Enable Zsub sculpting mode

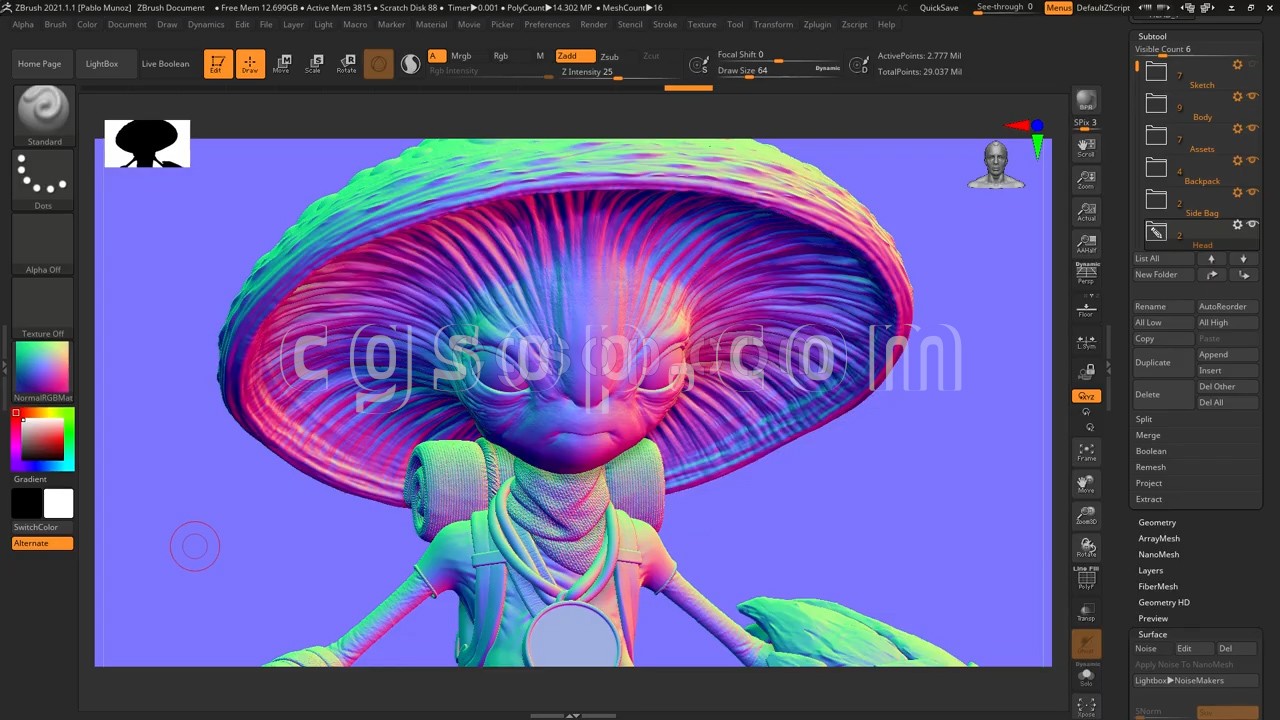[609, 57]
